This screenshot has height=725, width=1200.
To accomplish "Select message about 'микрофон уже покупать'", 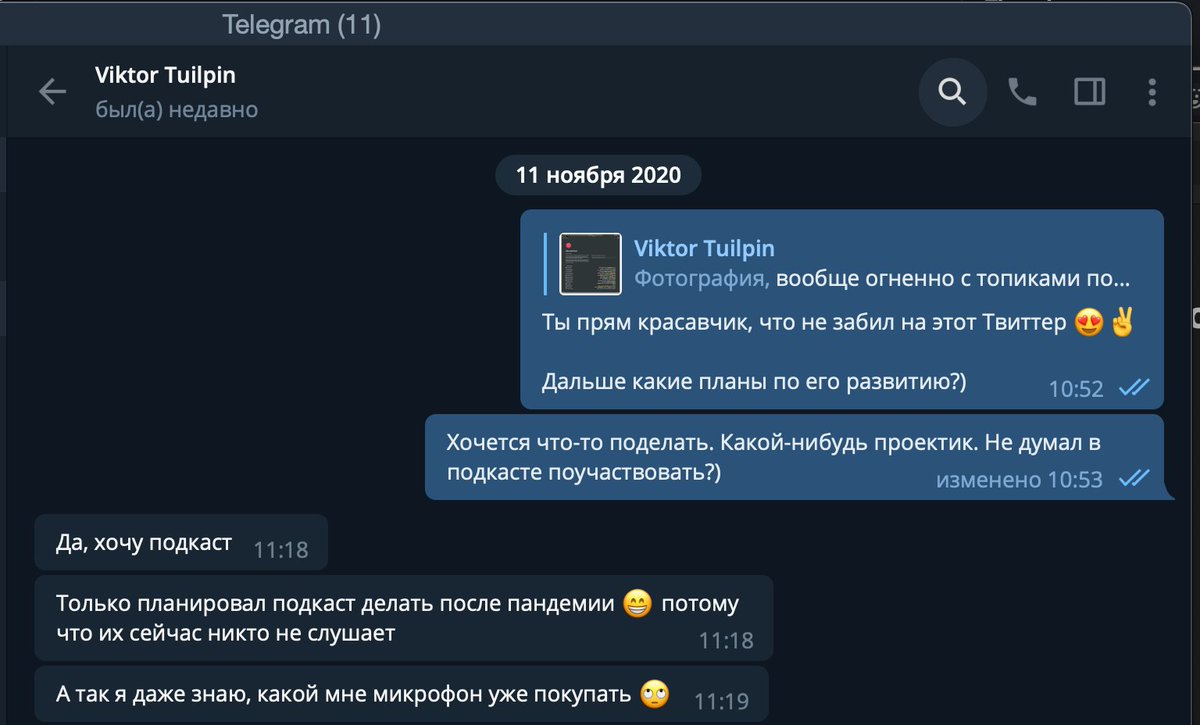I will tap(402, 693).
